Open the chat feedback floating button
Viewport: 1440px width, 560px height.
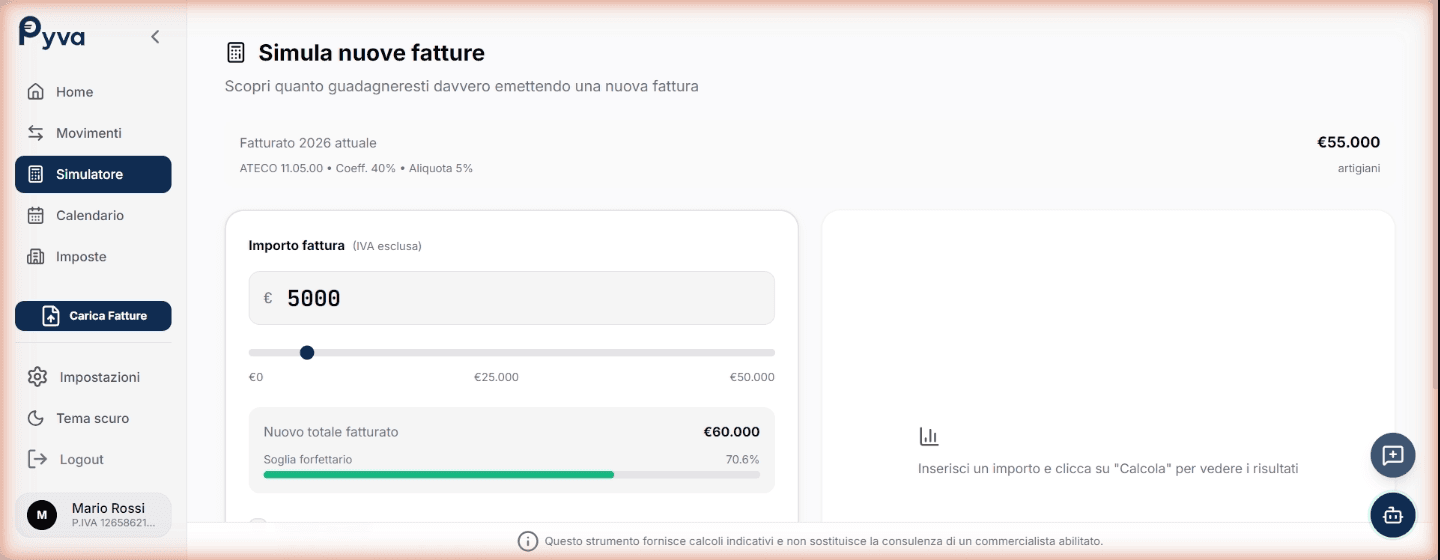[1392, 456]
